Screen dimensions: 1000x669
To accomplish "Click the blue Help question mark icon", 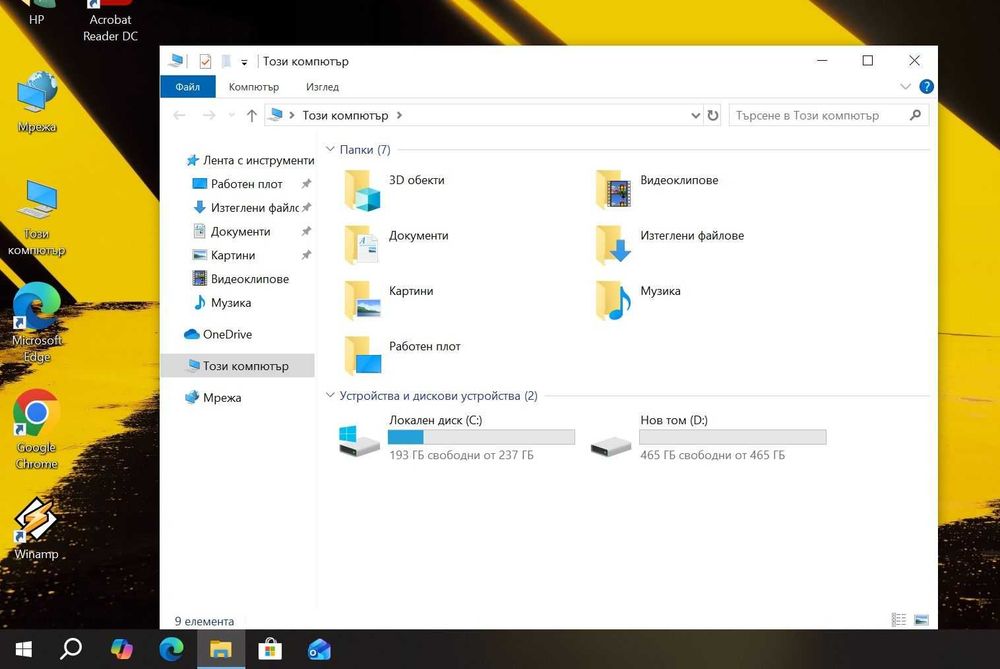I will [926, 87].
